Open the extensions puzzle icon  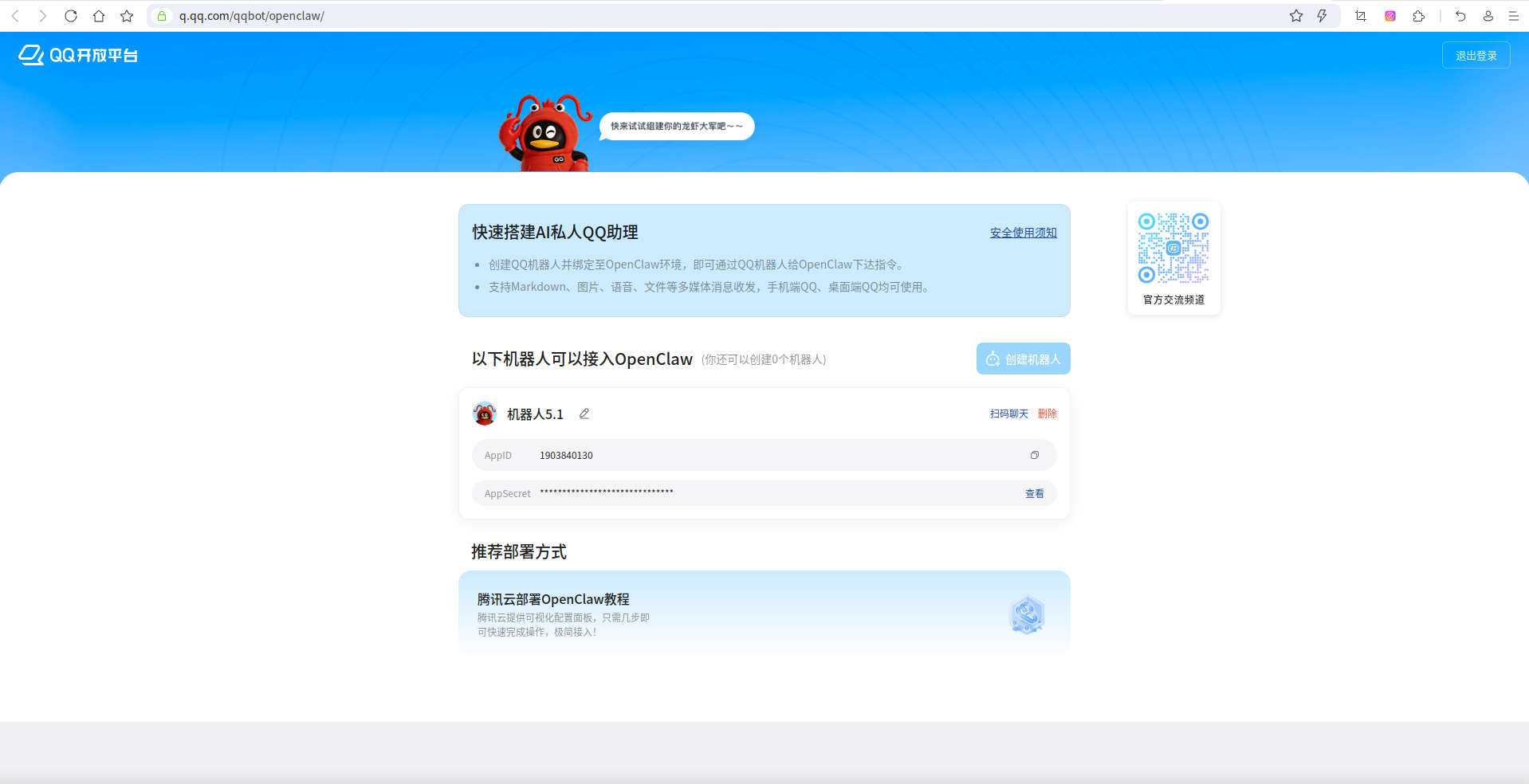point(1419,16)
